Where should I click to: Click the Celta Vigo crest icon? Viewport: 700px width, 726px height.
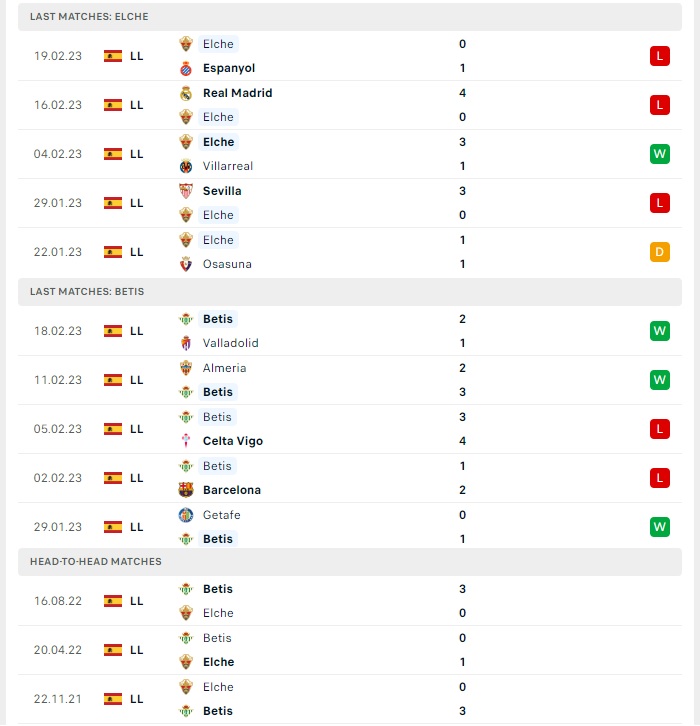click(186, 441)
